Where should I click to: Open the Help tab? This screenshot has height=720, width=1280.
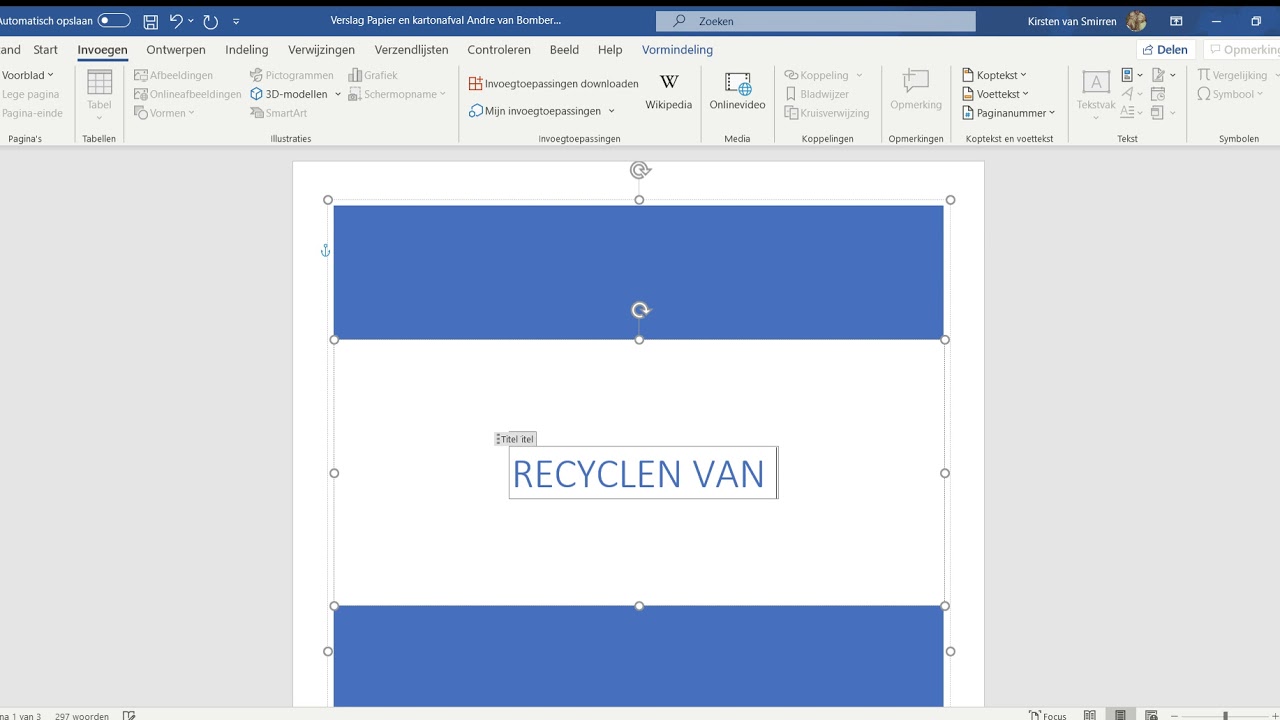610,50
